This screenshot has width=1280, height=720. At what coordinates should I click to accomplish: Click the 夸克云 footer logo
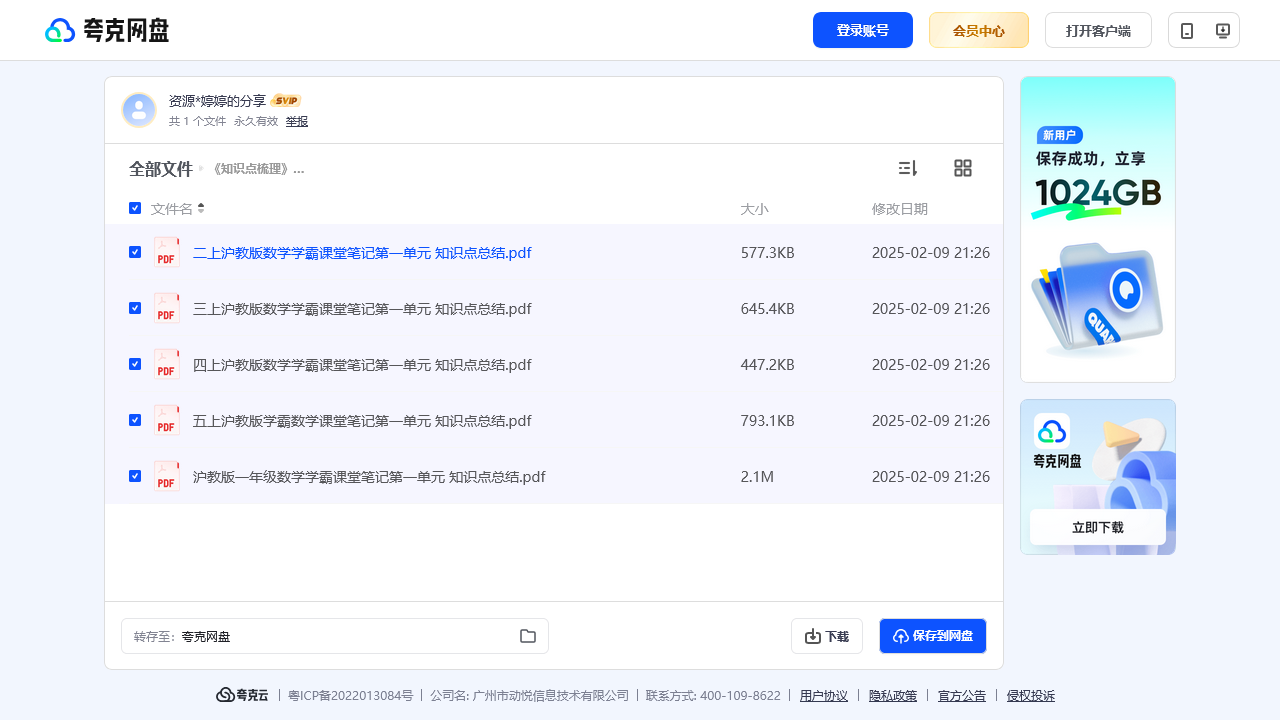(242, 695)
